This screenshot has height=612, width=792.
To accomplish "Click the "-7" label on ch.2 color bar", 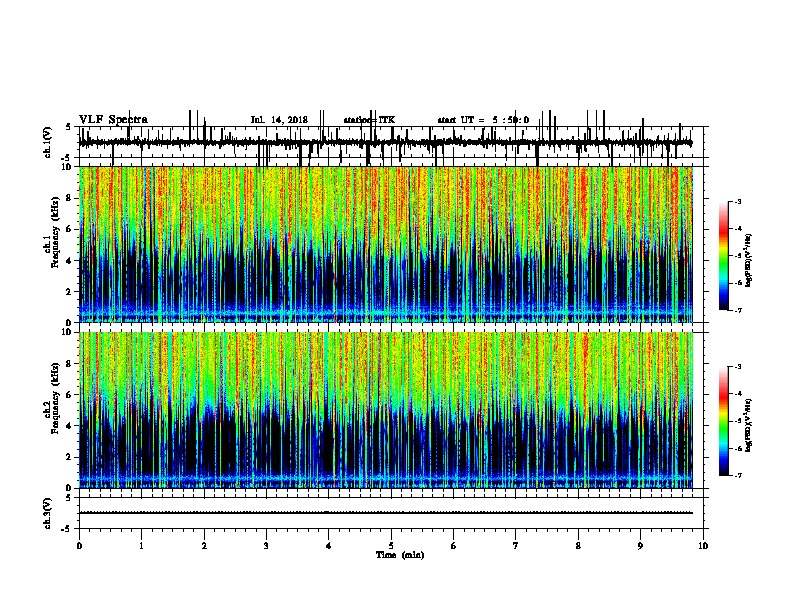I will coord(738,475).
